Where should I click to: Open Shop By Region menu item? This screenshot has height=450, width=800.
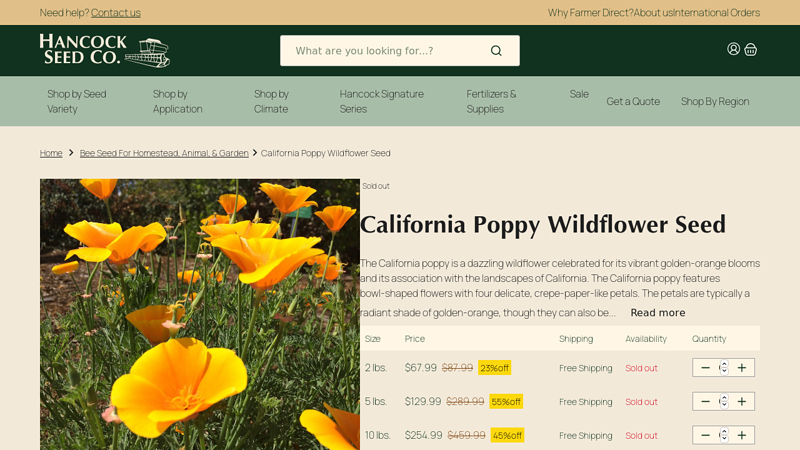pos(715,102)
